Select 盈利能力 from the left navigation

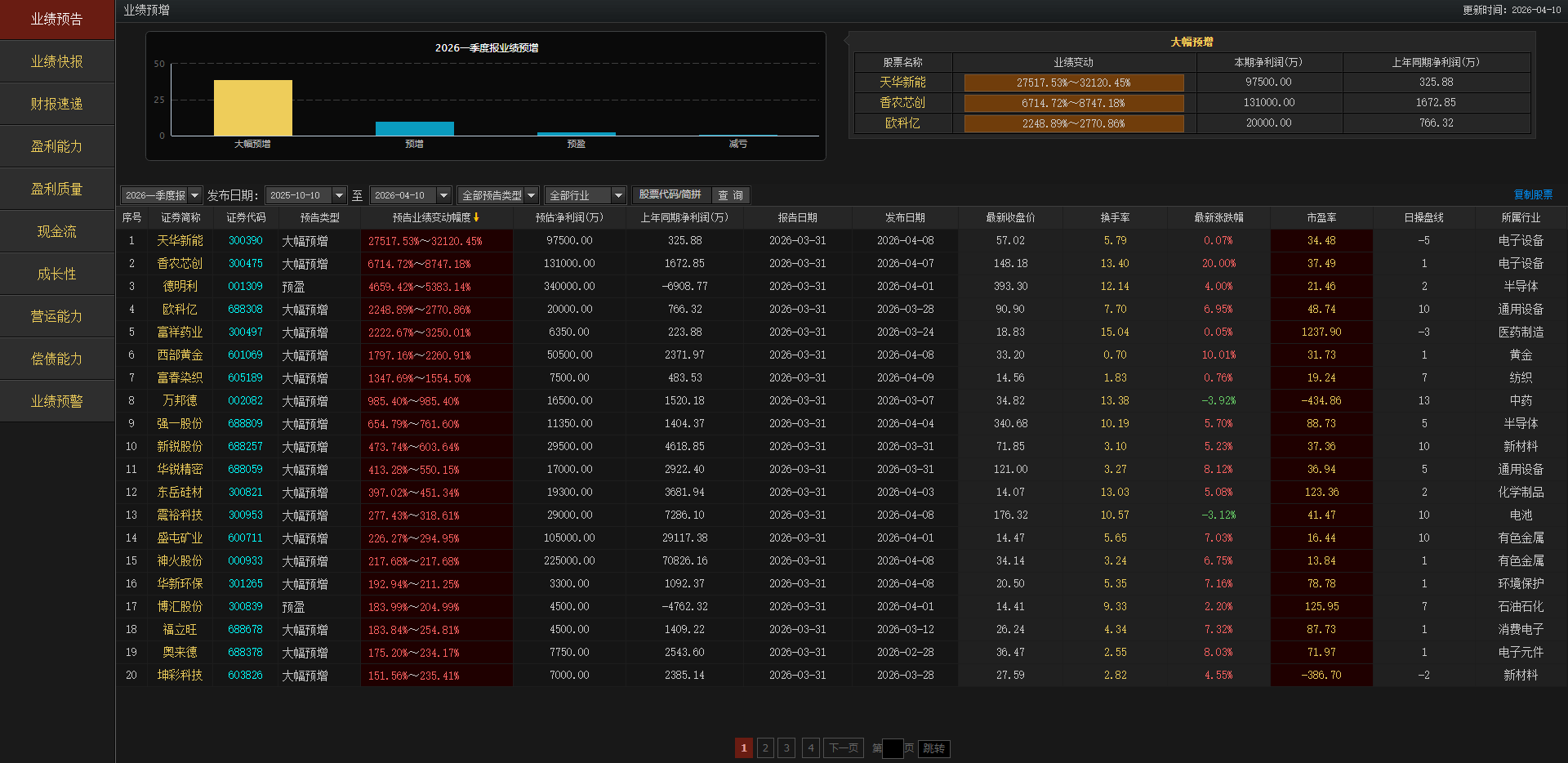[x=57, y=145]
